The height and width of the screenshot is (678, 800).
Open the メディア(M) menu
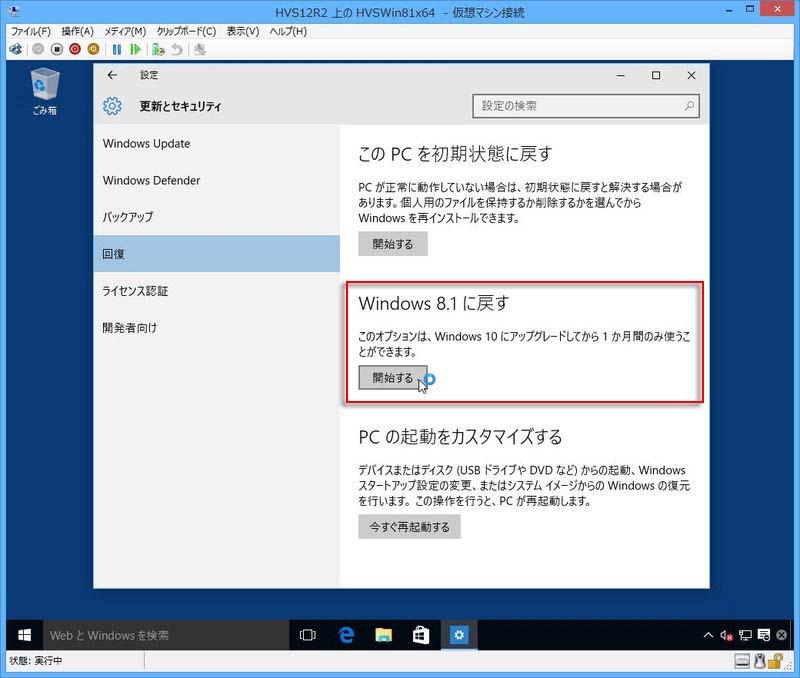point(124,31)
